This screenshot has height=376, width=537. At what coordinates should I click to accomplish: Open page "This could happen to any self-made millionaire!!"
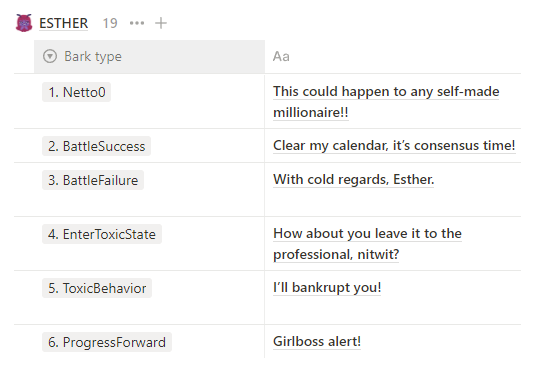click(386, 102)
